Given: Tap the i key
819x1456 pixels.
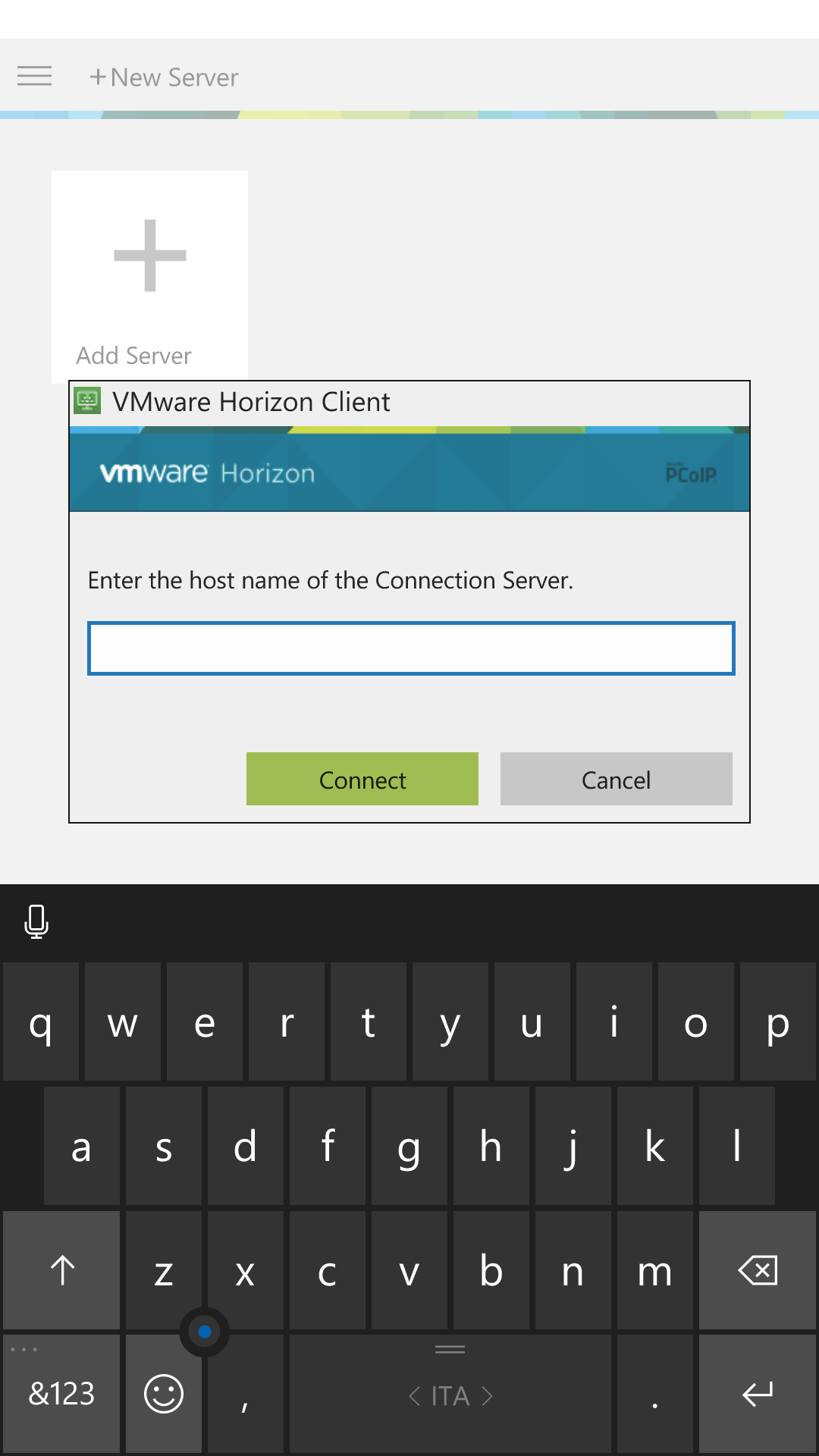Looking at the screenshot, I should tap(614, 1021).
